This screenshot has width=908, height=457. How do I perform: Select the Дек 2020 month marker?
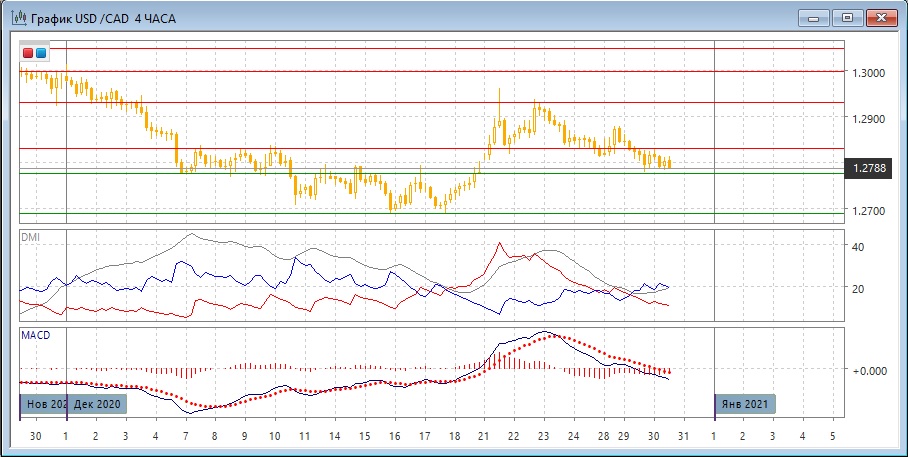pos(97,404)
